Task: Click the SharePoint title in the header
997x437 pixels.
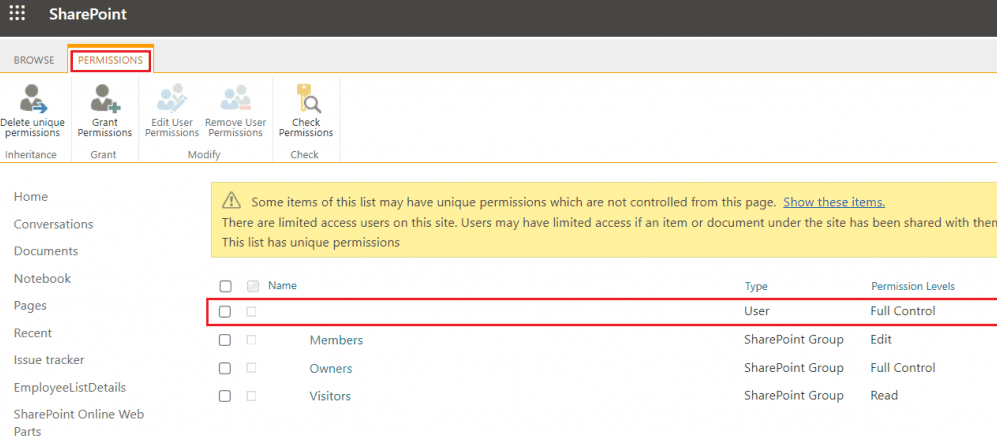Action: coord(88,14)
